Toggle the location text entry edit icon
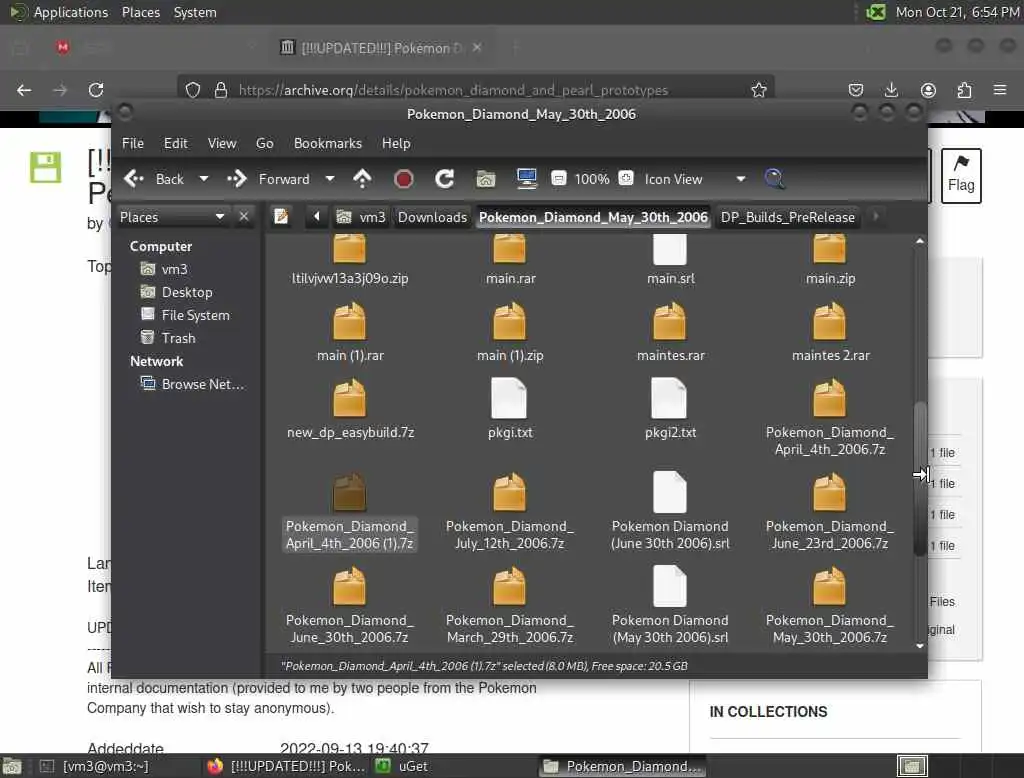Image resolution: width=1024 pixels, height=778 pixels. [281, 216]
